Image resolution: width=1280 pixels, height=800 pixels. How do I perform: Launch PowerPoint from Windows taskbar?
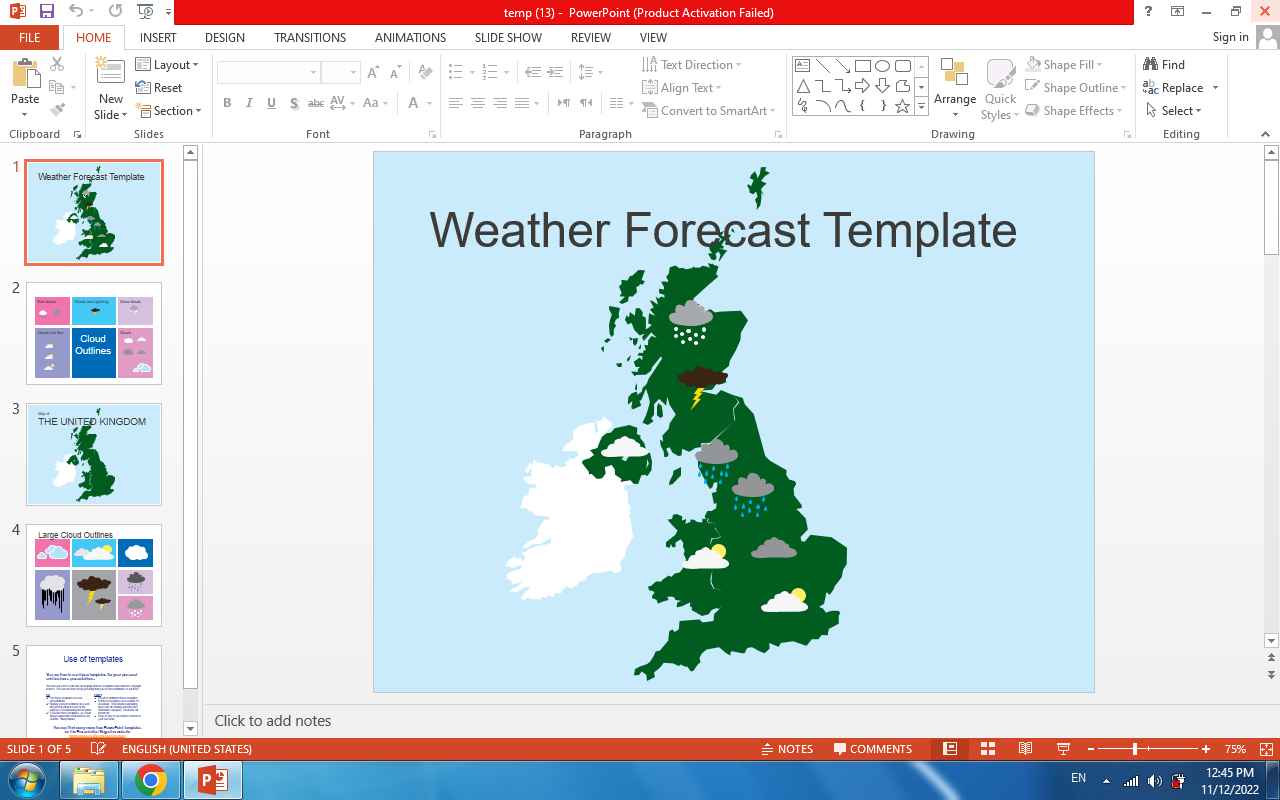click(212, 780)
